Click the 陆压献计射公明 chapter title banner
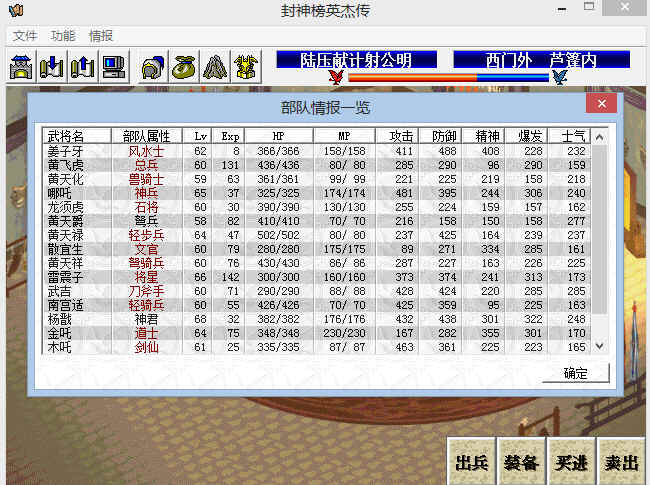Image resolution: width=650 pixels, height=485 pixels. (357, 60)
